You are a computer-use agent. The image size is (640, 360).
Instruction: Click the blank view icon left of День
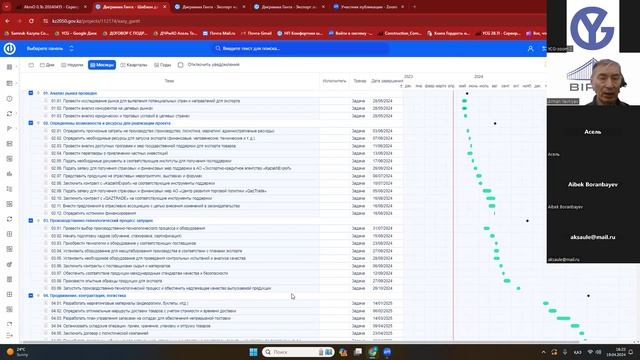pos(31,65)
